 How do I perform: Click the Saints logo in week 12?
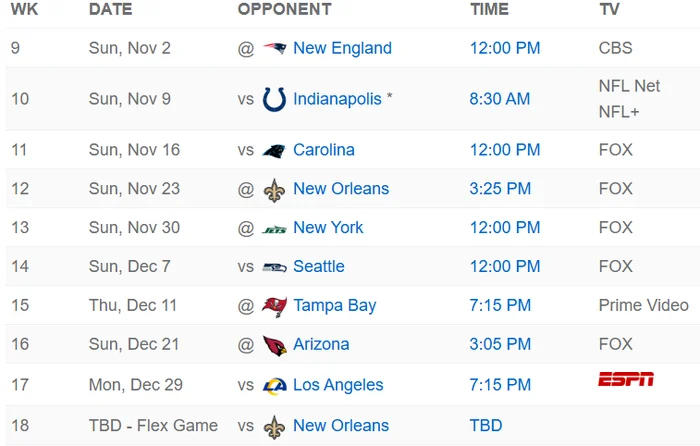point(274,189)
